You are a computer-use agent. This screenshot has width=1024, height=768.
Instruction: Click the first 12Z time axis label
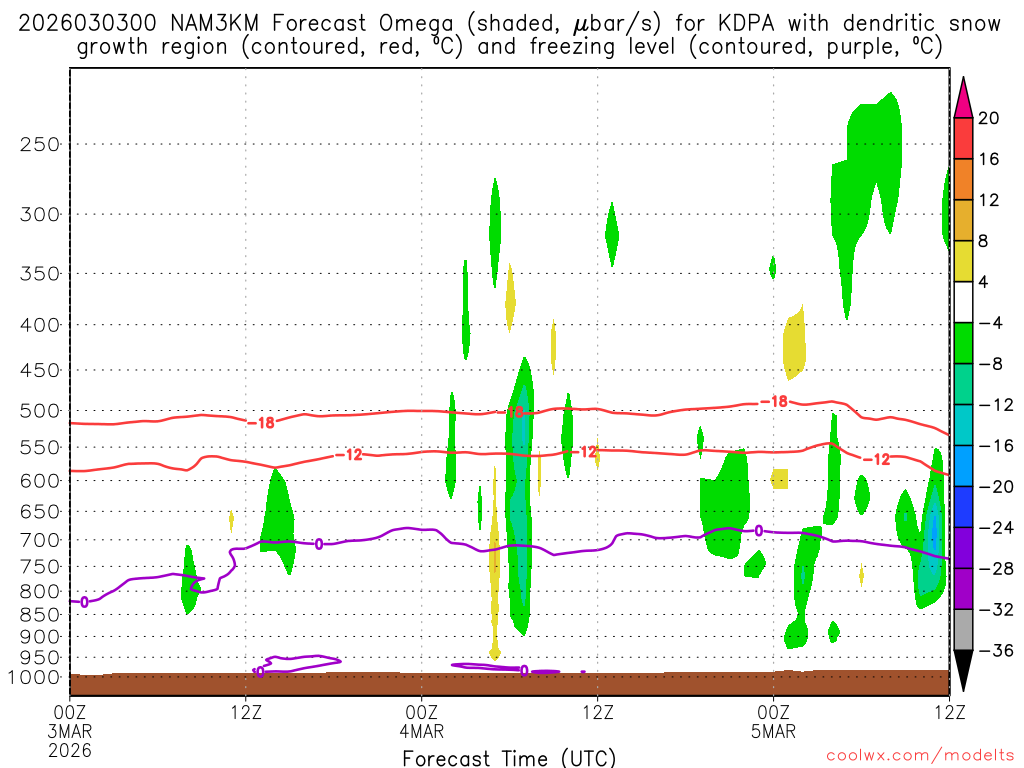coord(246,712)
